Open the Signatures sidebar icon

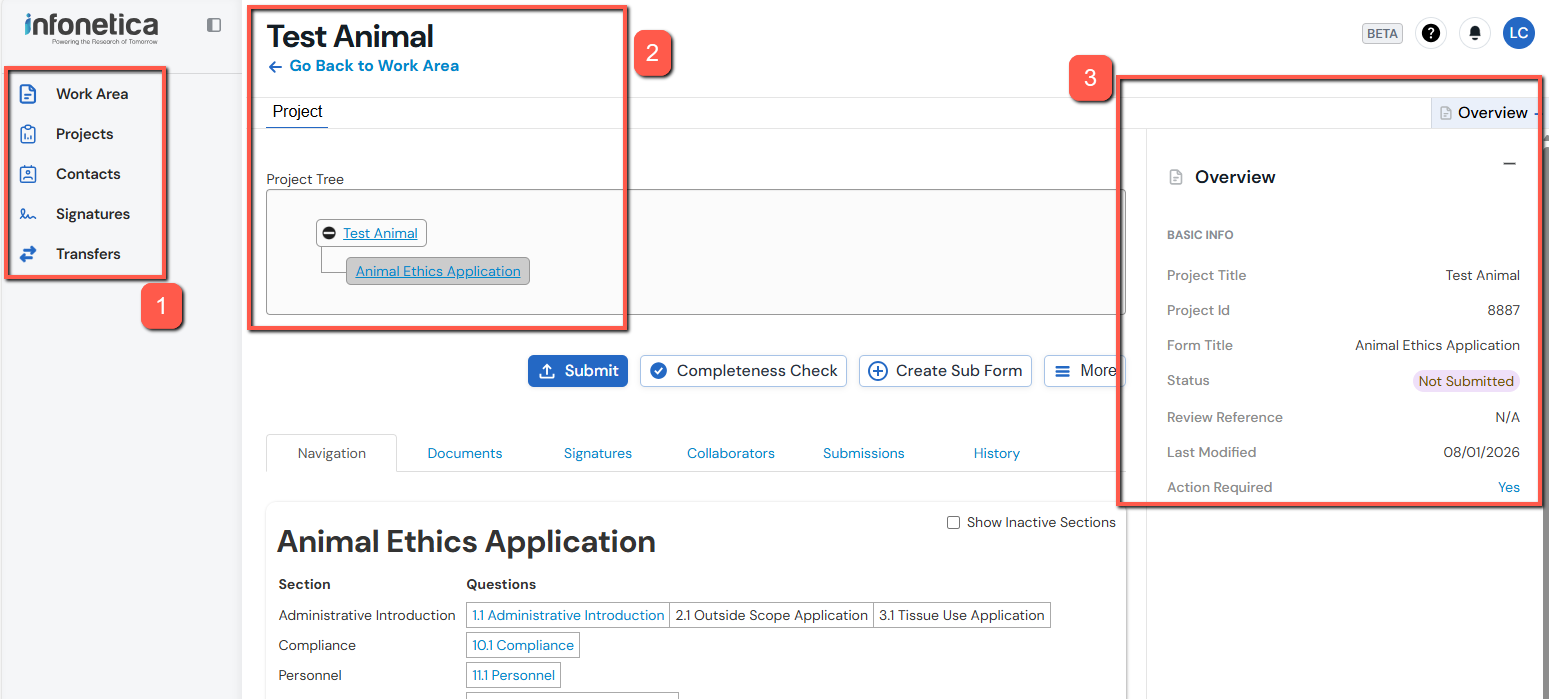[x=28, y=214]
